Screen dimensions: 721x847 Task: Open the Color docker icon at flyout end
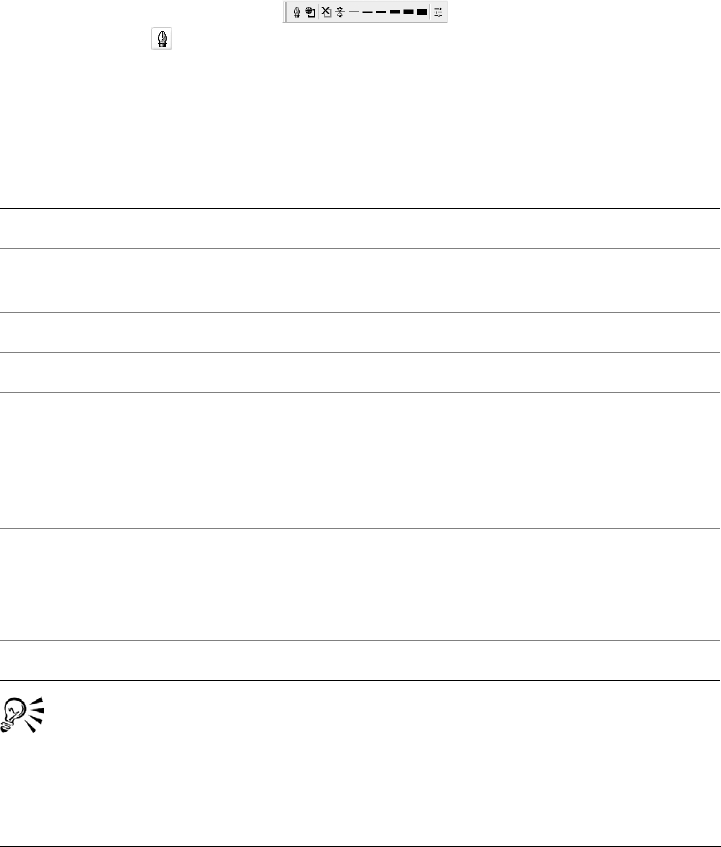(x=438, y=12)
